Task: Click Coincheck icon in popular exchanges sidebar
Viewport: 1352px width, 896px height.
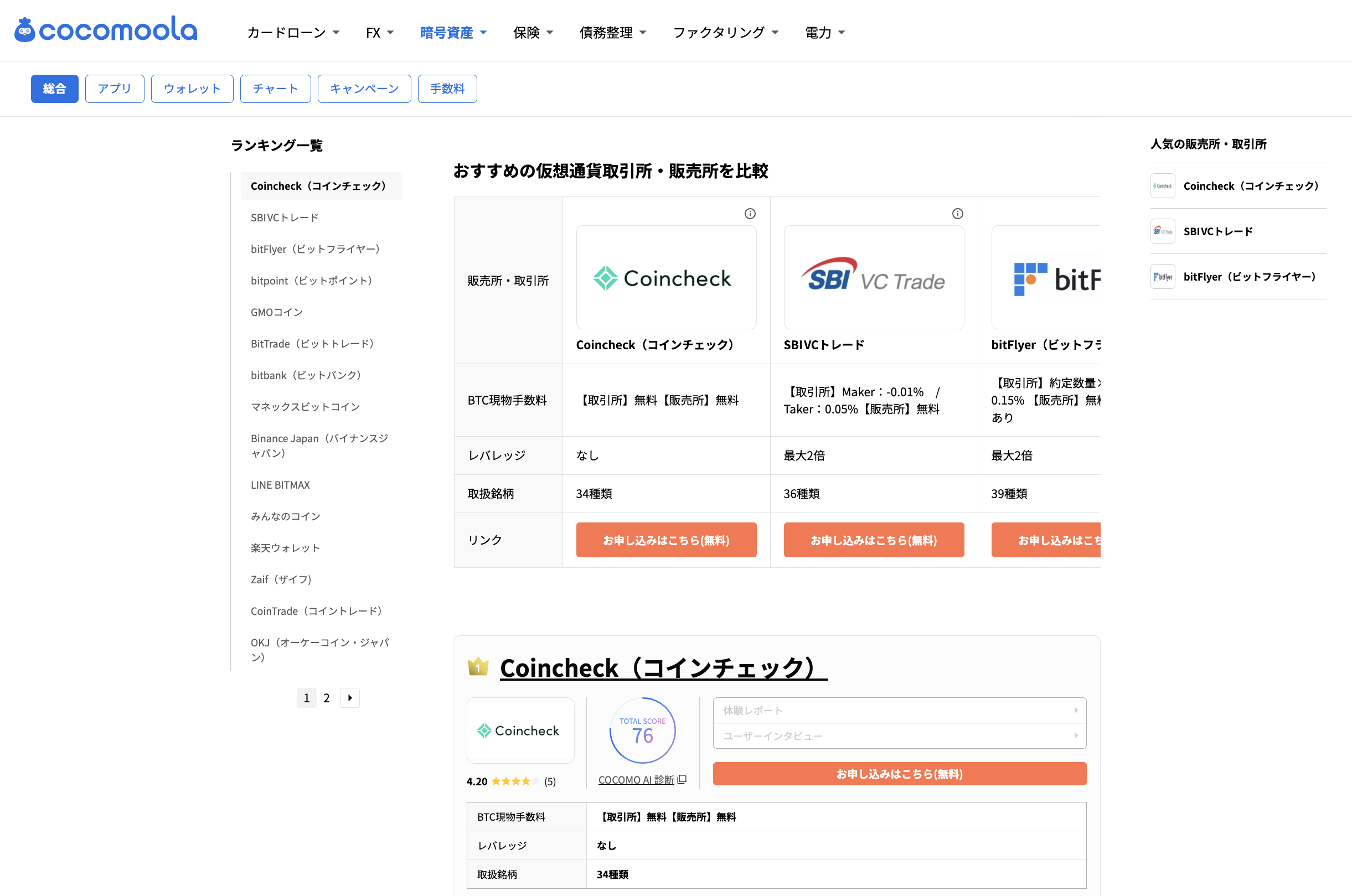Action: point(1162,186)
